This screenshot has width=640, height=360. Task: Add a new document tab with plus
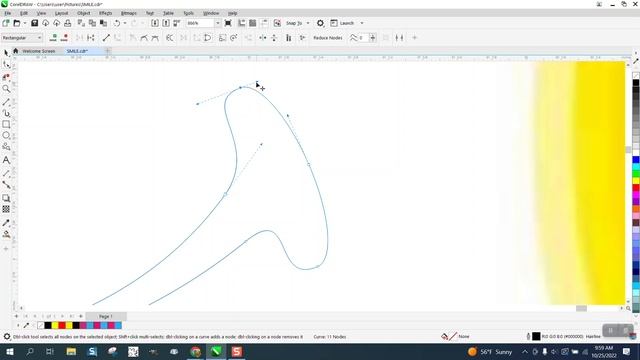pyautogui.click(x=108, y=51)
